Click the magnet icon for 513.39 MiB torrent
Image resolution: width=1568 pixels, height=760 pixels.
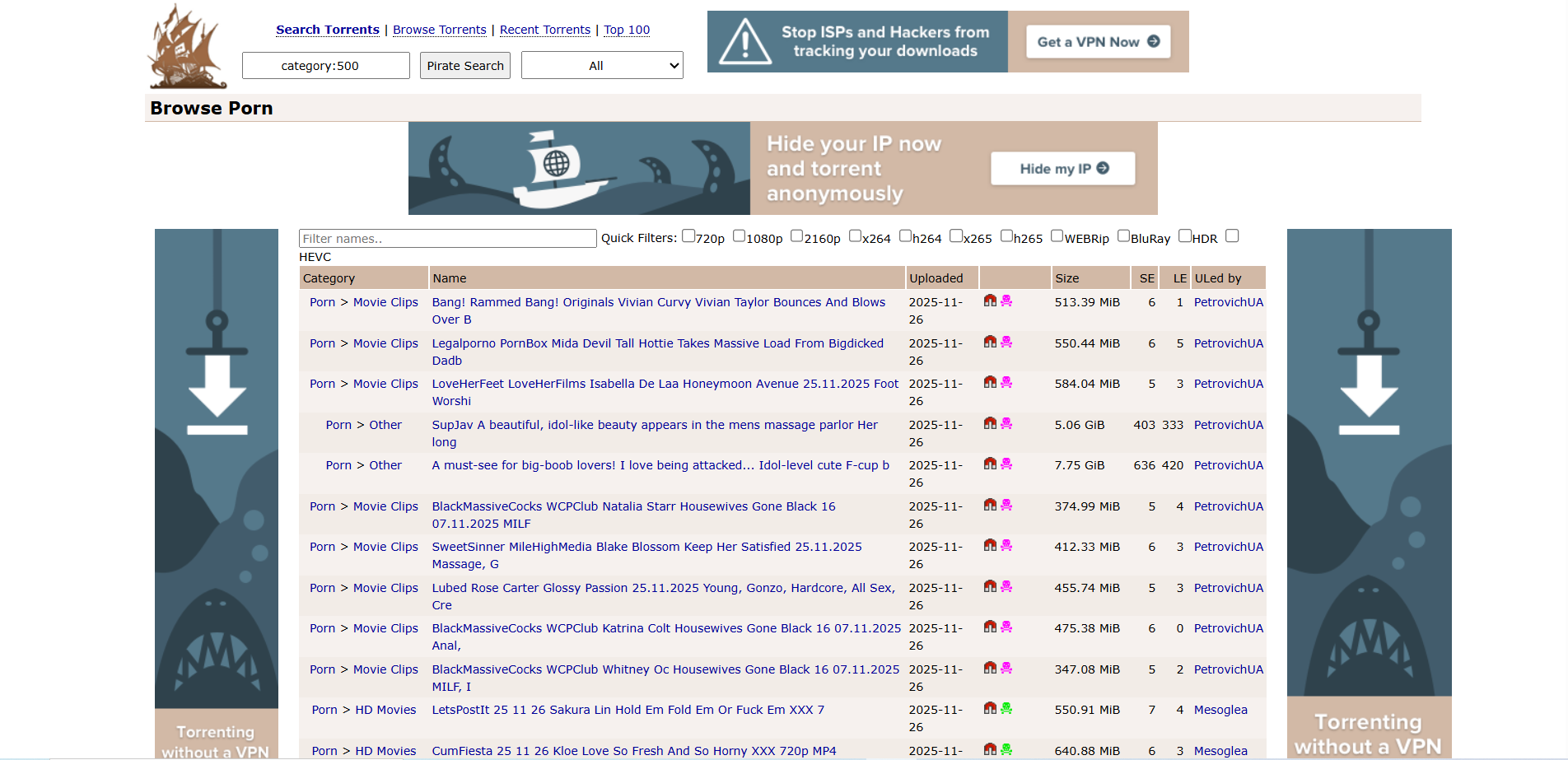(x=990, y=301)
